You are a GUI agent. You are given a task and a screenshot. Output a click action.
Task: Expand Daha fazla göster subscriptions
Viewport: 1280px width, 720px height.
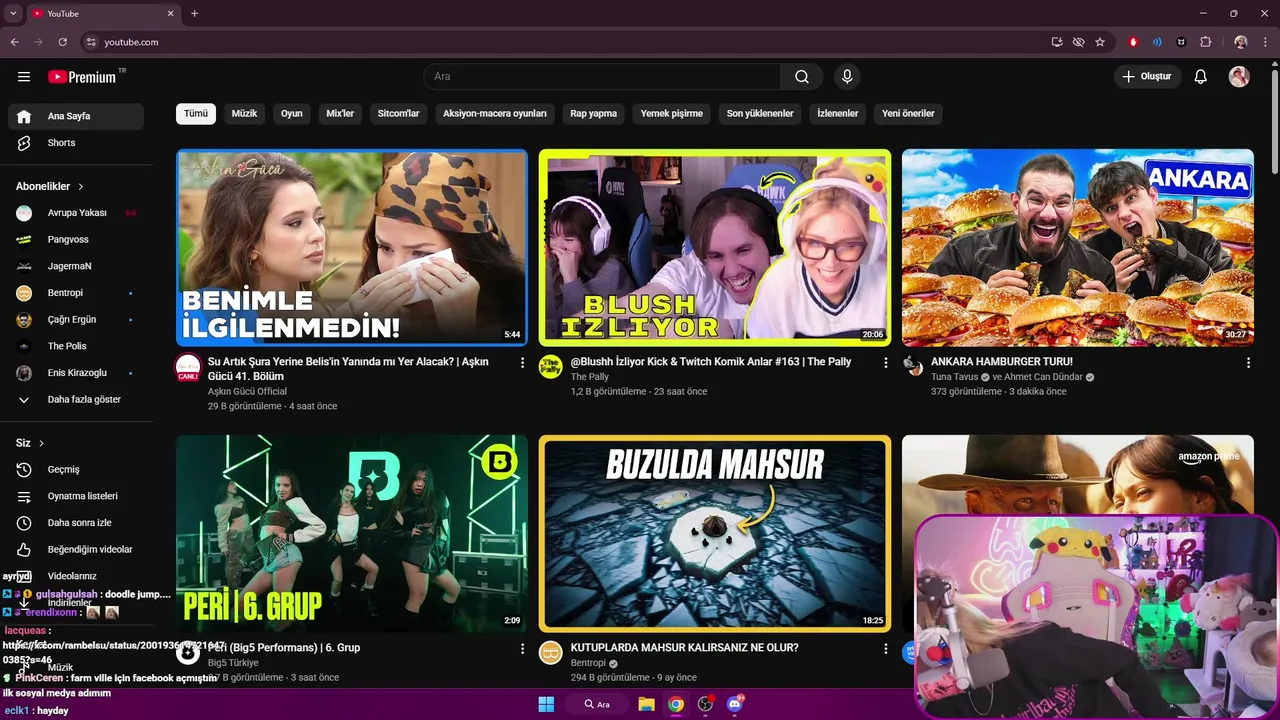point(76,399)
